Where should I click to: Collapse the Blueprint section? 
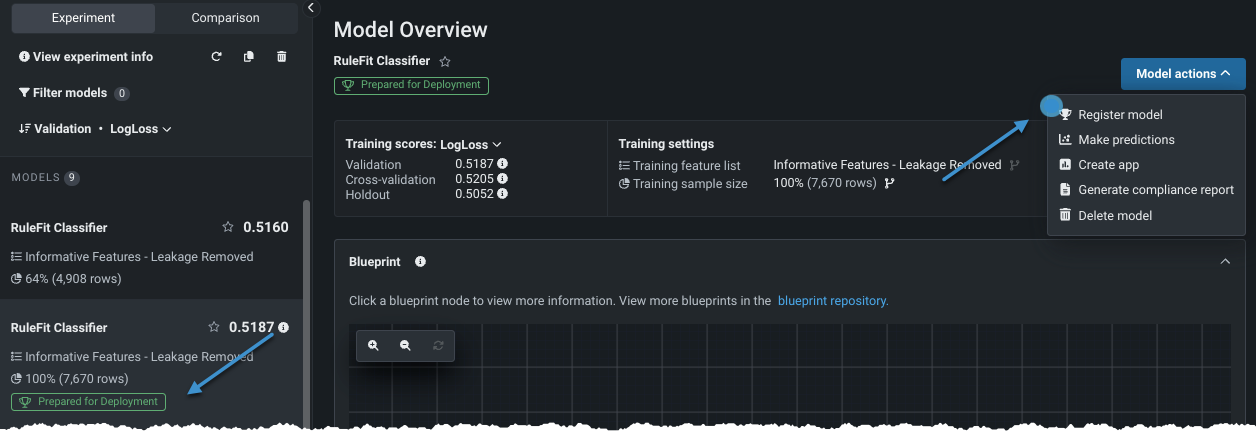click(x=1225, y=262)
